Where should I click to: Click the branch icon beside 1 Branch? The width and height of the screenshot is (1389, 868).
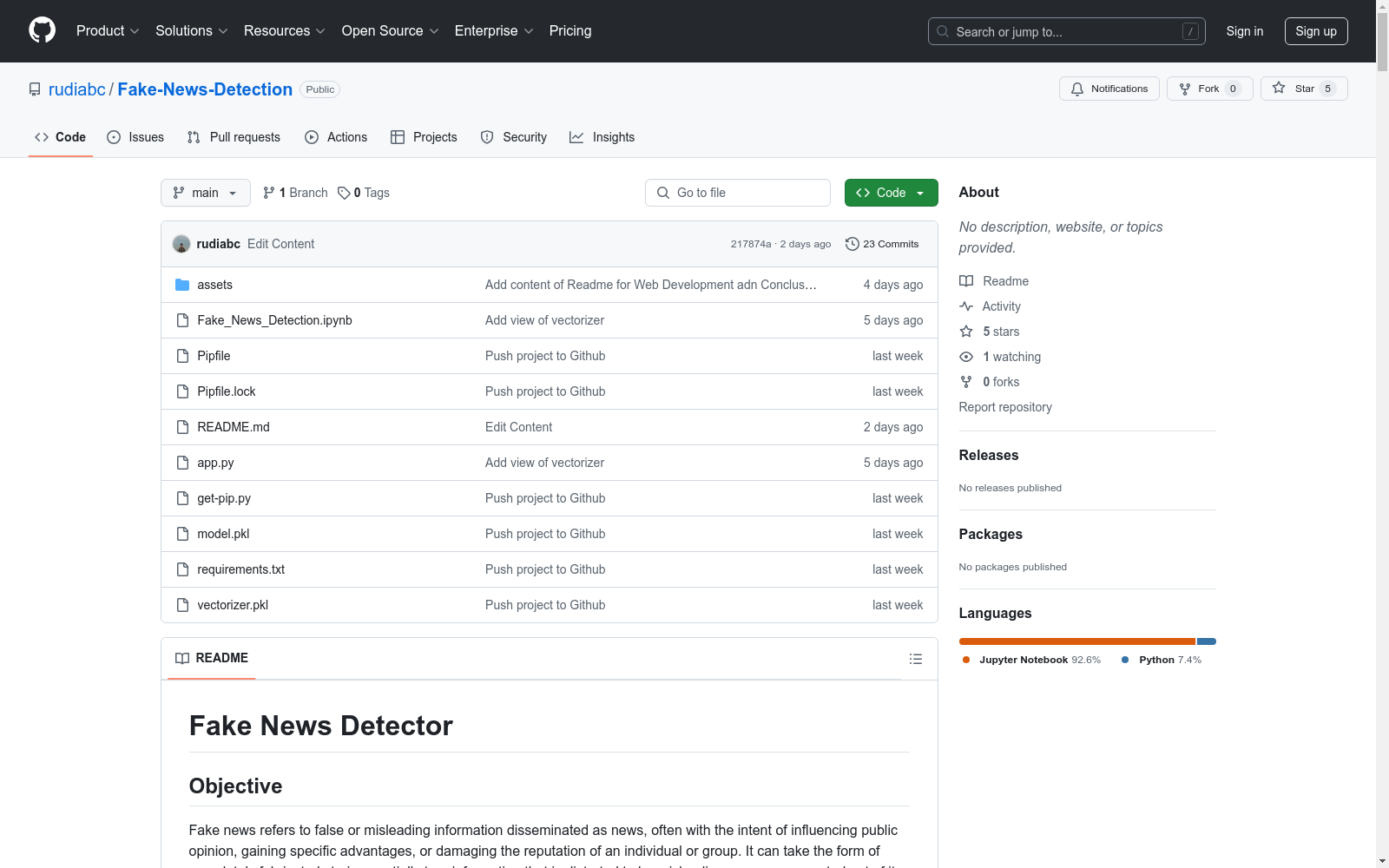(269, 193)
